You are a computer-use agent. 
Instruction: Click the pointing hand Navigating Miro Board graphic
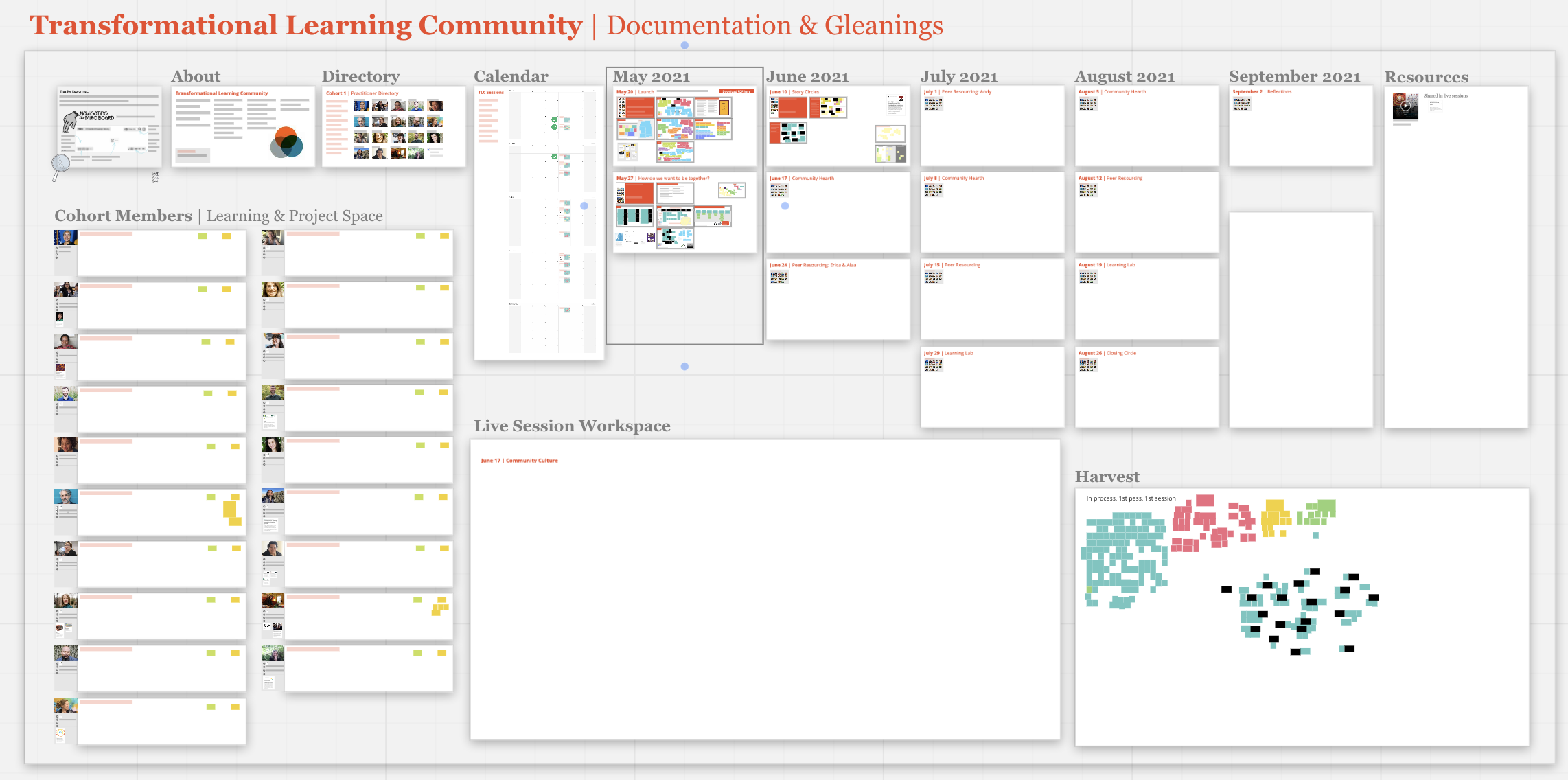point(71,121)
